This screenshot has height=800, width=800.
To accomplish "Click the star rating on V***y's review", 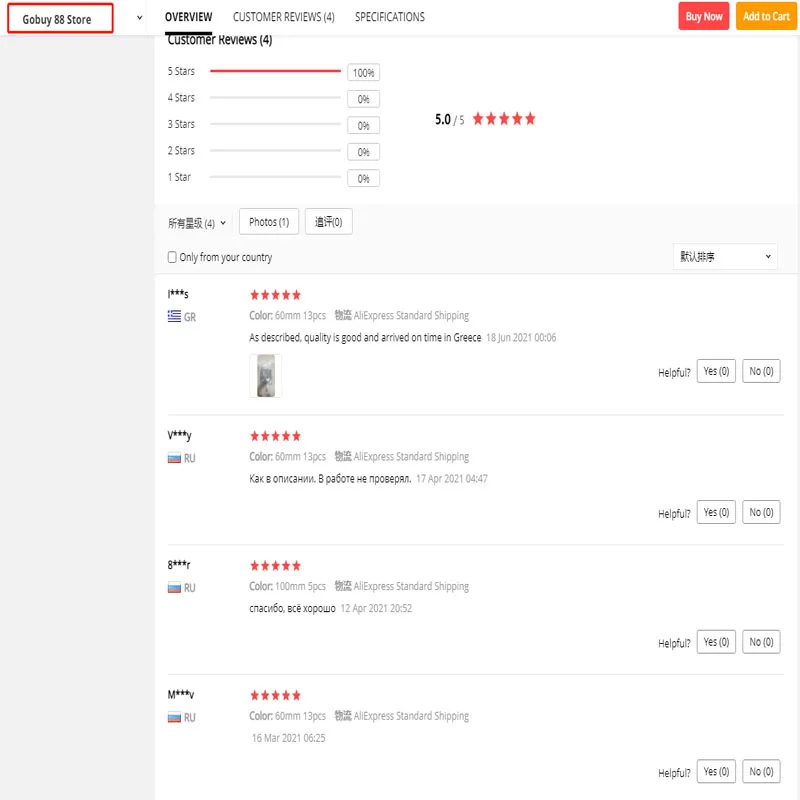I will [x=275, y=436].
